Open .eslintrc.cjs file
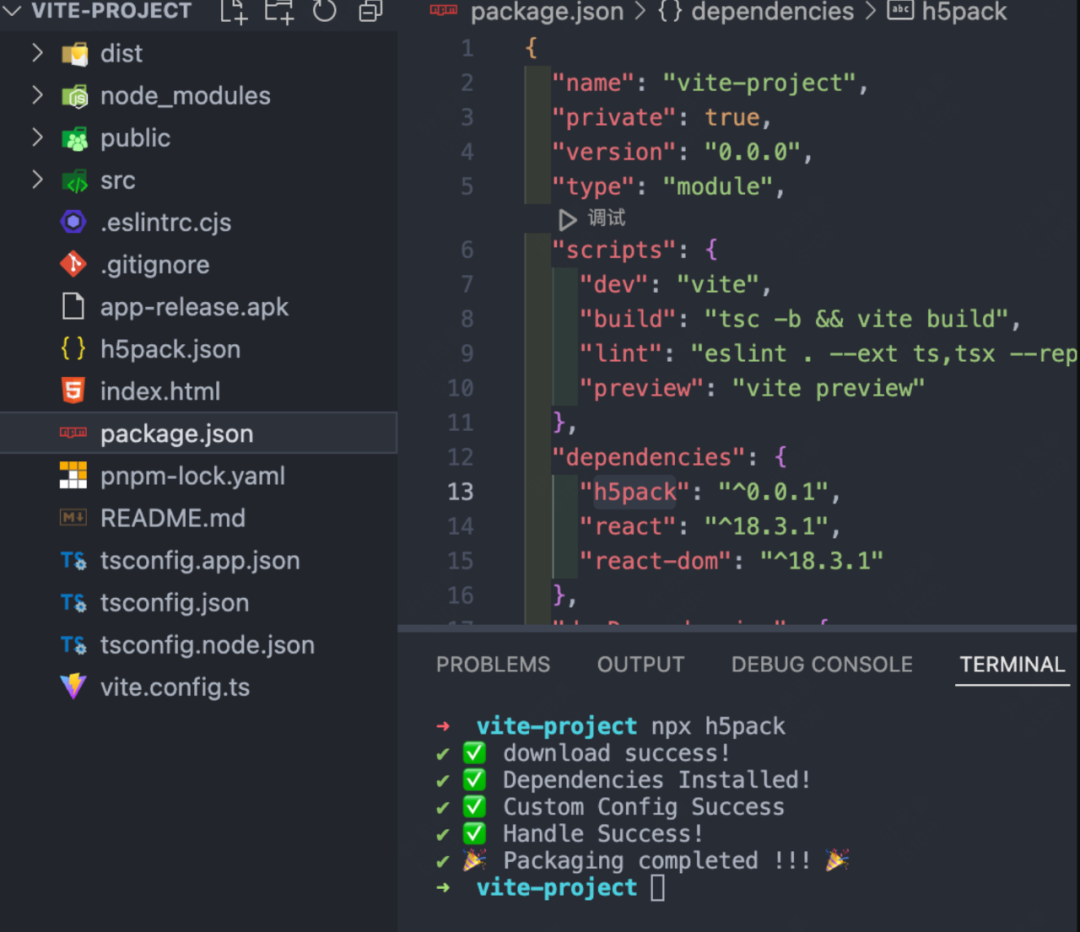Viewport: 1080px width, 932px height. (166, 222)
